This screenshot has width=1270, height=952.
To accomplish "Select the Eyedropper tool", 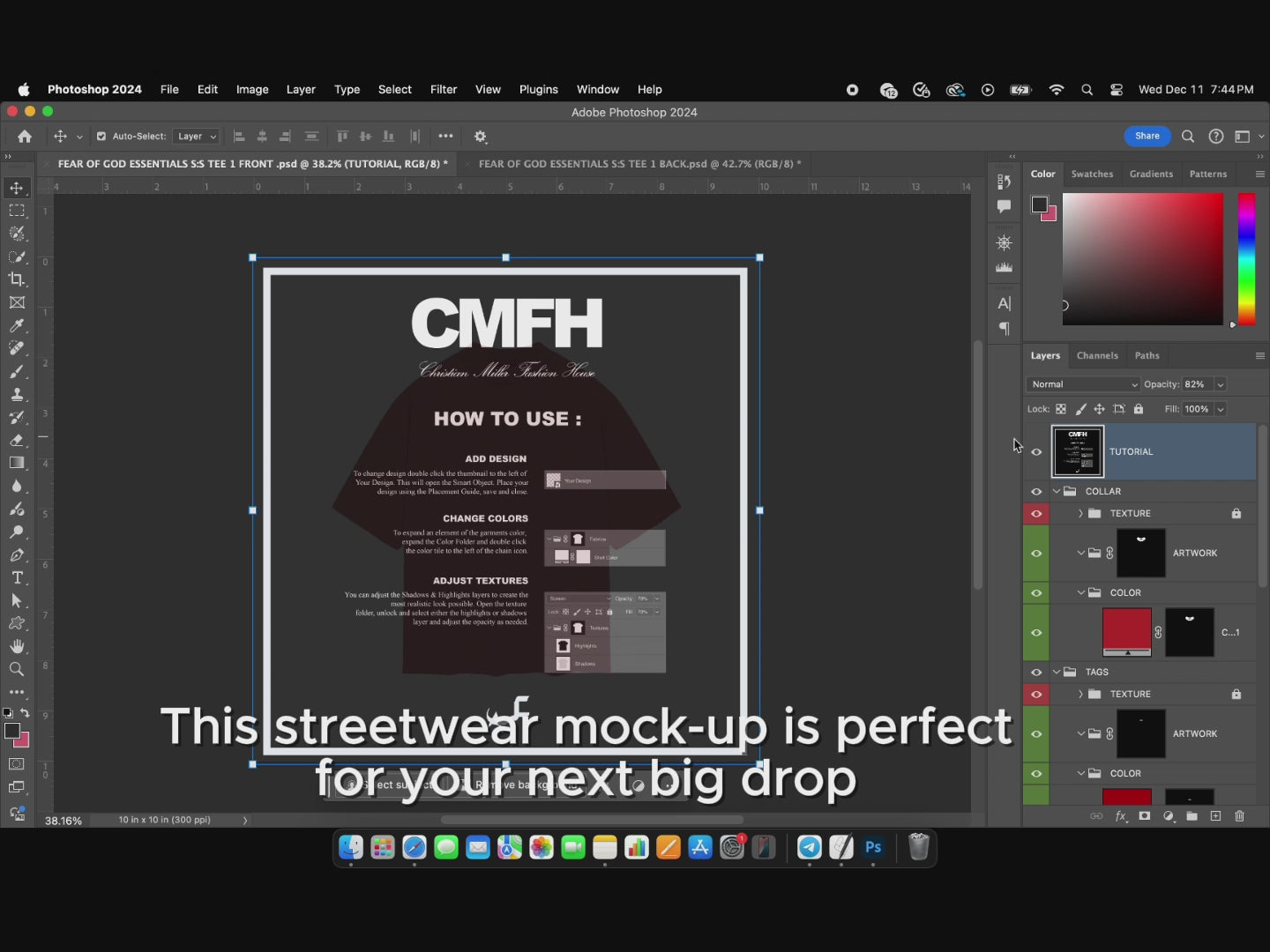I will pos(17,325).
